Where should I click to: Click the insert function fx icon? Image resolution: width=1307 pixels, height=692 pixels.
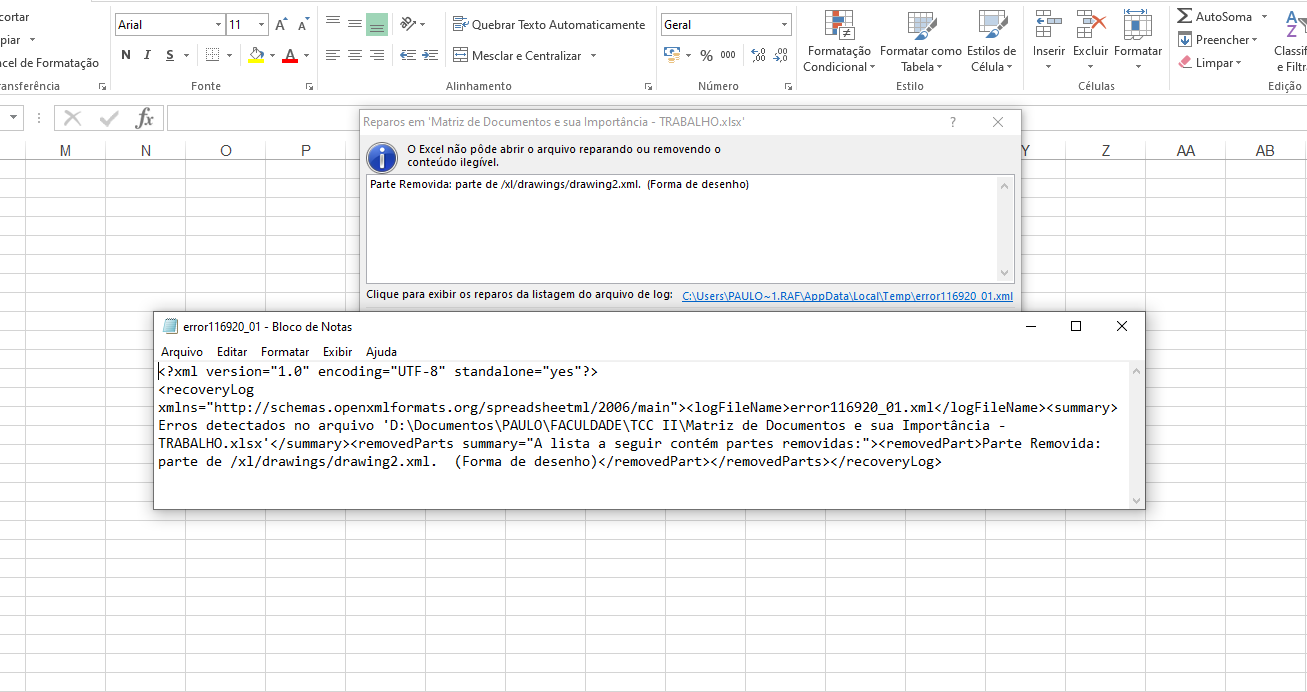[x=144, y=119]
